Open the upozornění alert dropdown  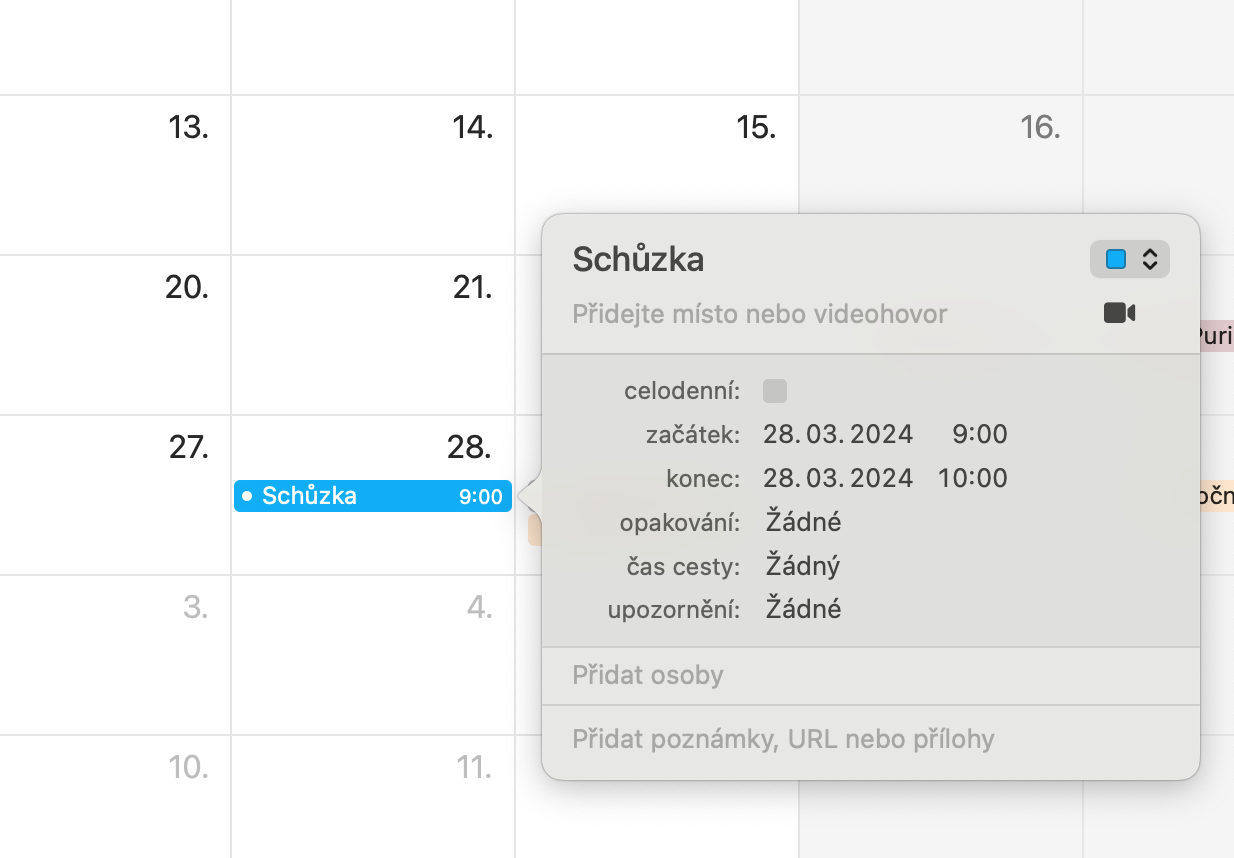click(x=803, y=609)
